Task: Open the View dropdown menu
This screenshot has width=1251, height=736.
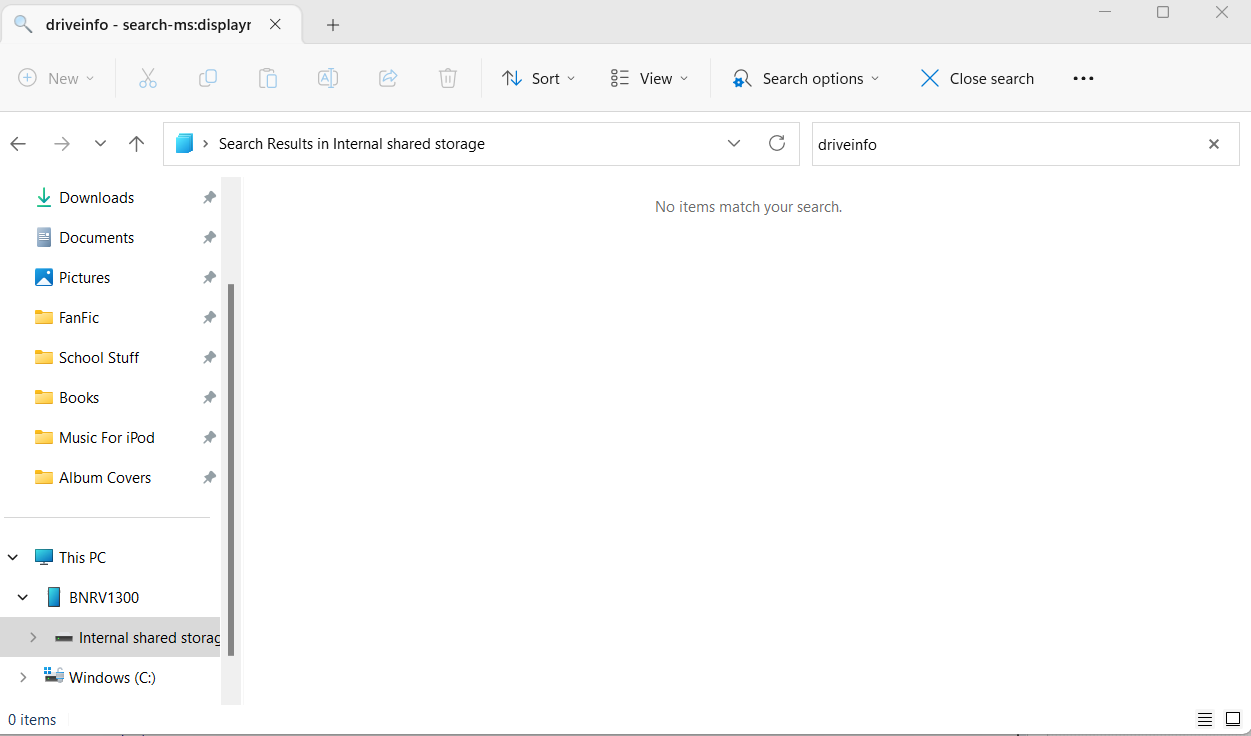Action: pos(650,78)
